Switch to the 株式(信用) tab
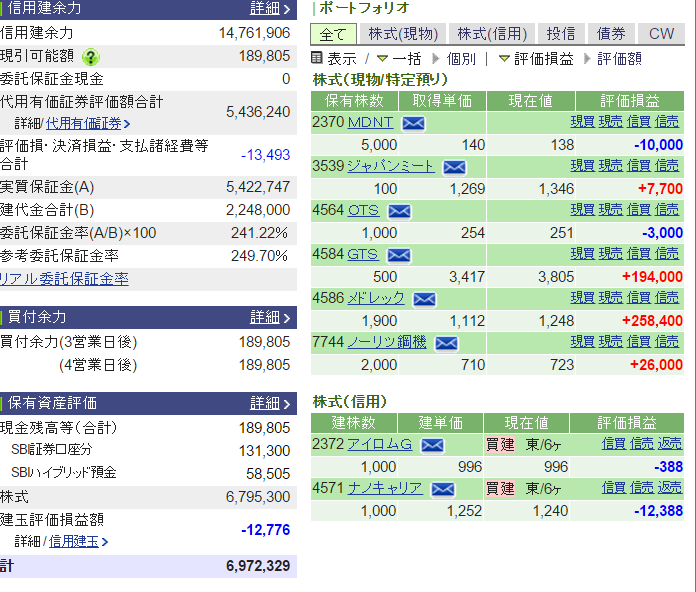696x592 pixels. point(492,34)
